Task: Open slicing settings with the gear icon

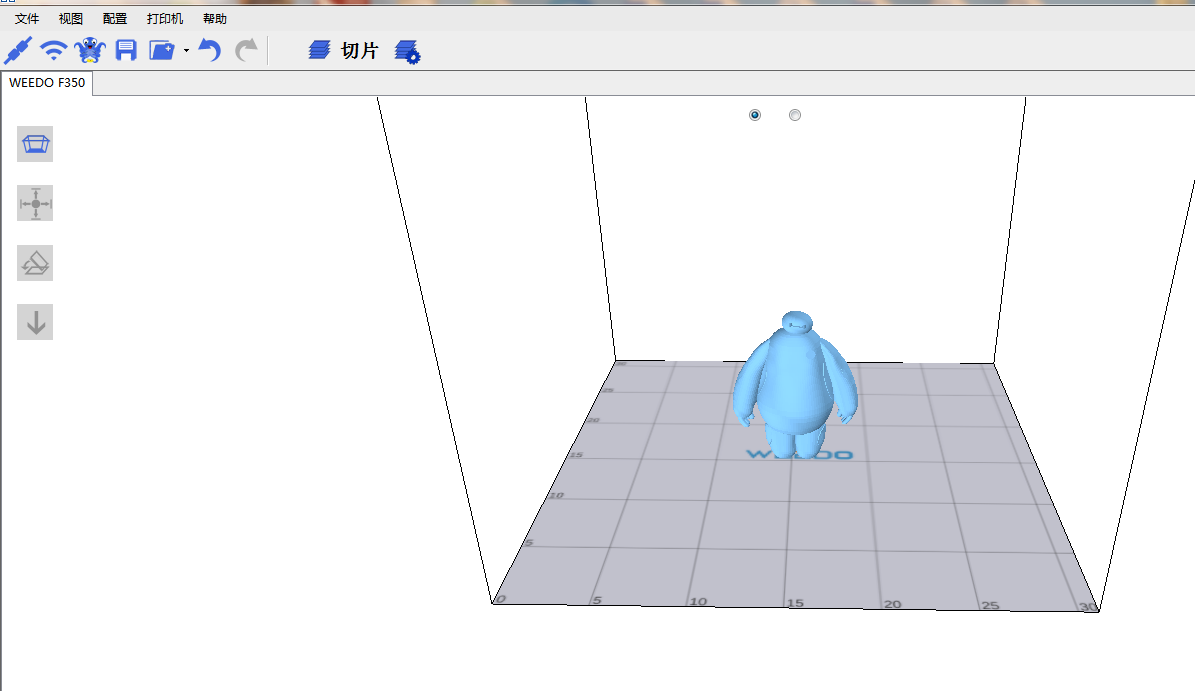Action: [407, 52]
